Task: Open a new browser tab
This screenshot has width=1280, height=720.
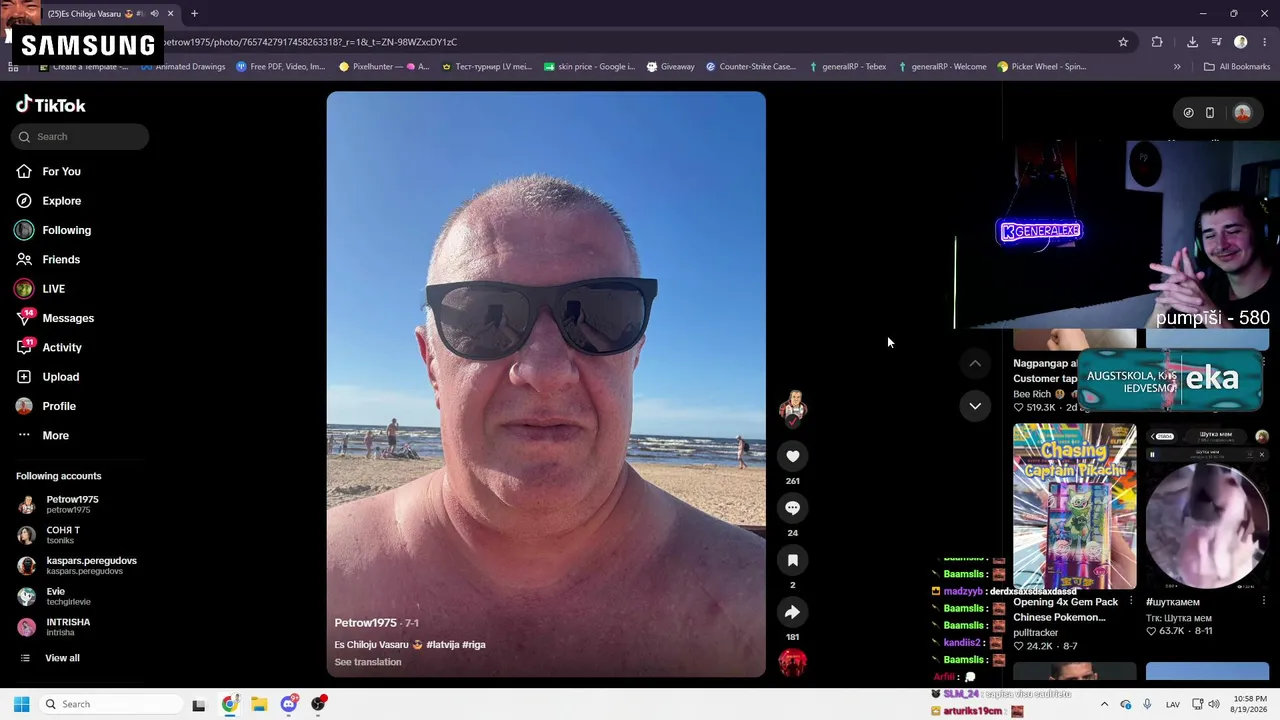Action: click(x=194, y=14)
